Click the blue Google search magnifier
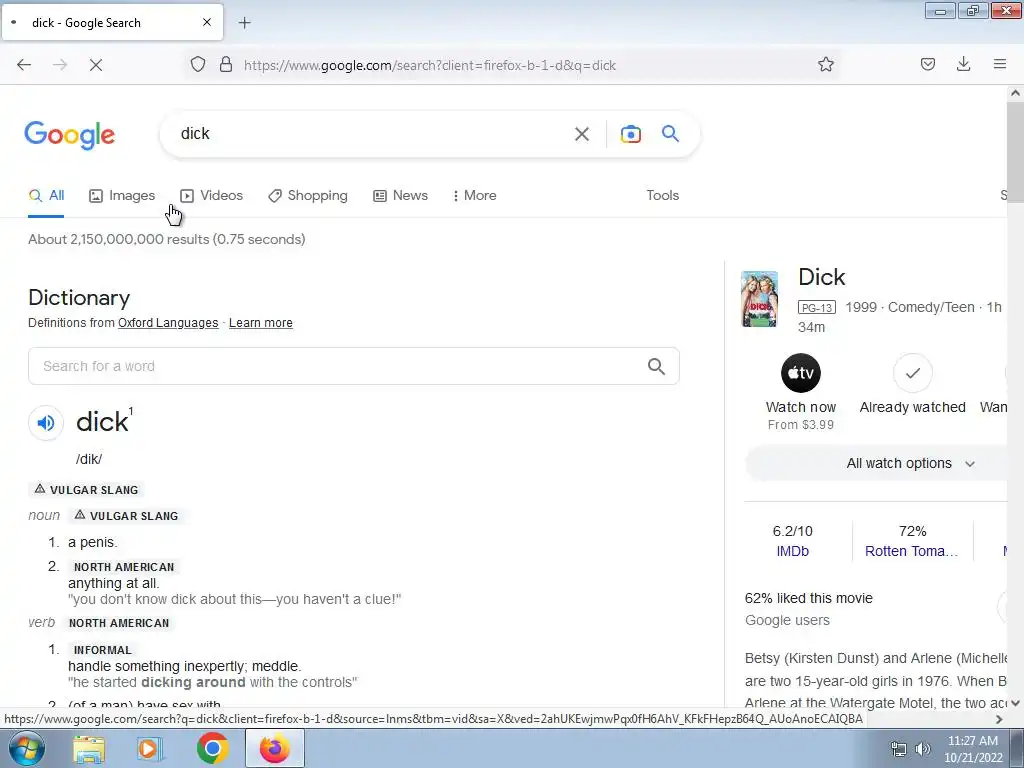The height and width of the screenshot is (768, 1024). click(x=670, y=134)
